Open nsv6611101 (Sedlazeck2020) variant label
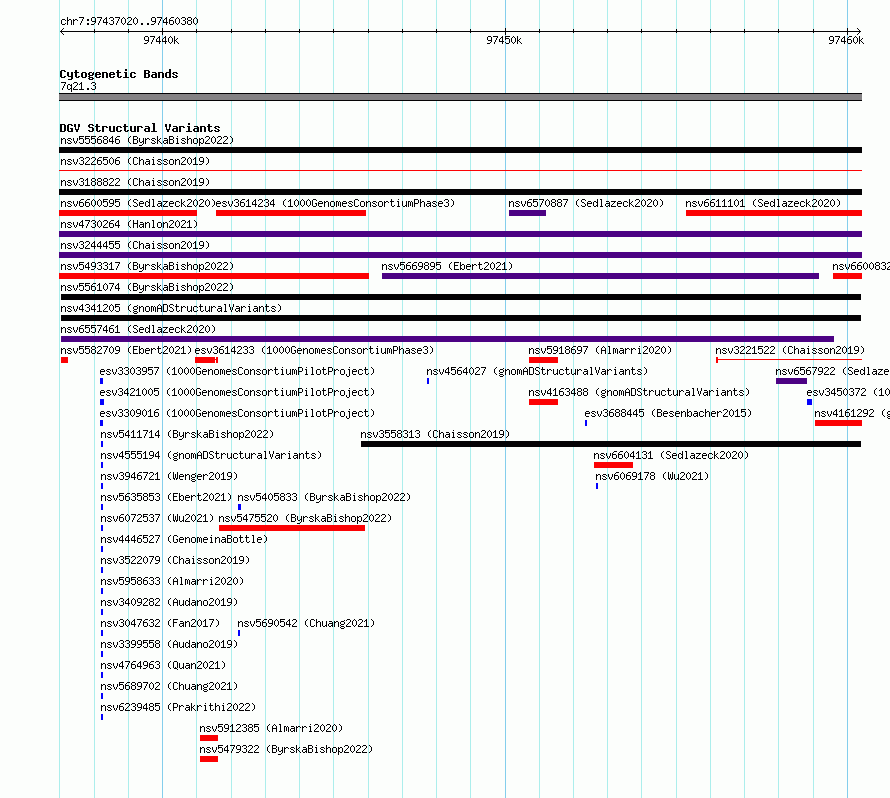 pos(763,203)
